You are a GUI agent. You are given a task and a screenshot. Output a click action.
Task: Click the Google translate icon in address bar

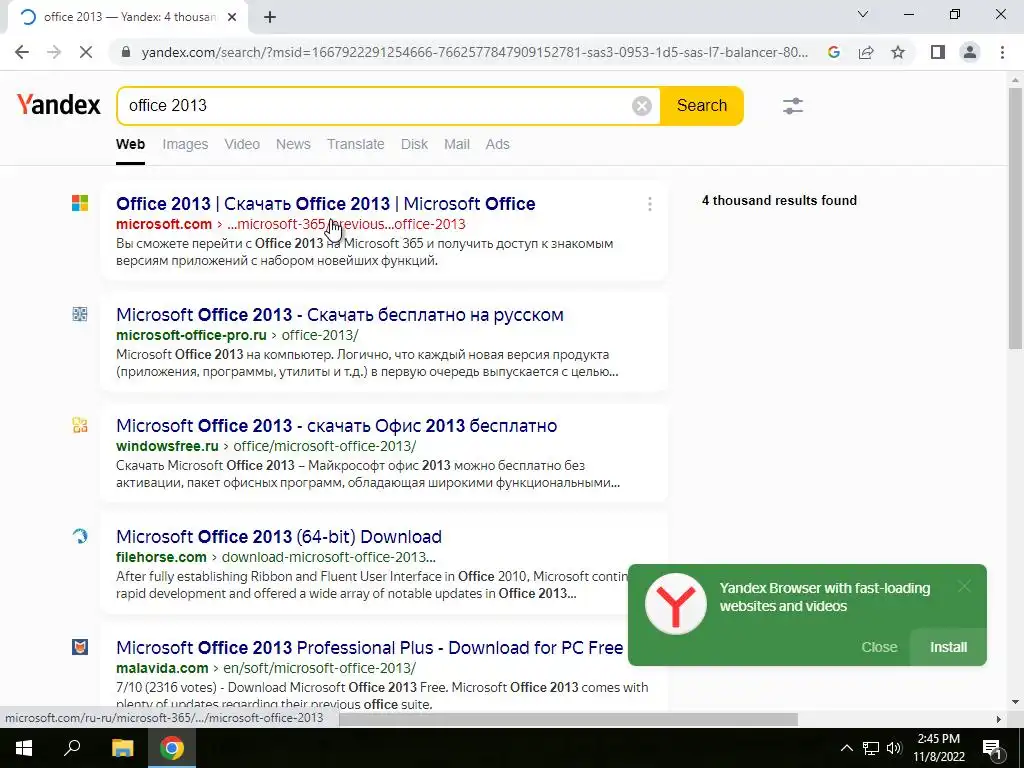pos(833,52)
